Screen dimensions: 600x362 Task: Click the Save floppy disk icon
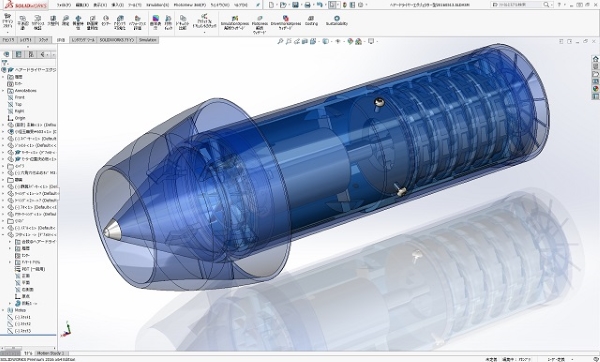click(295, 5)
